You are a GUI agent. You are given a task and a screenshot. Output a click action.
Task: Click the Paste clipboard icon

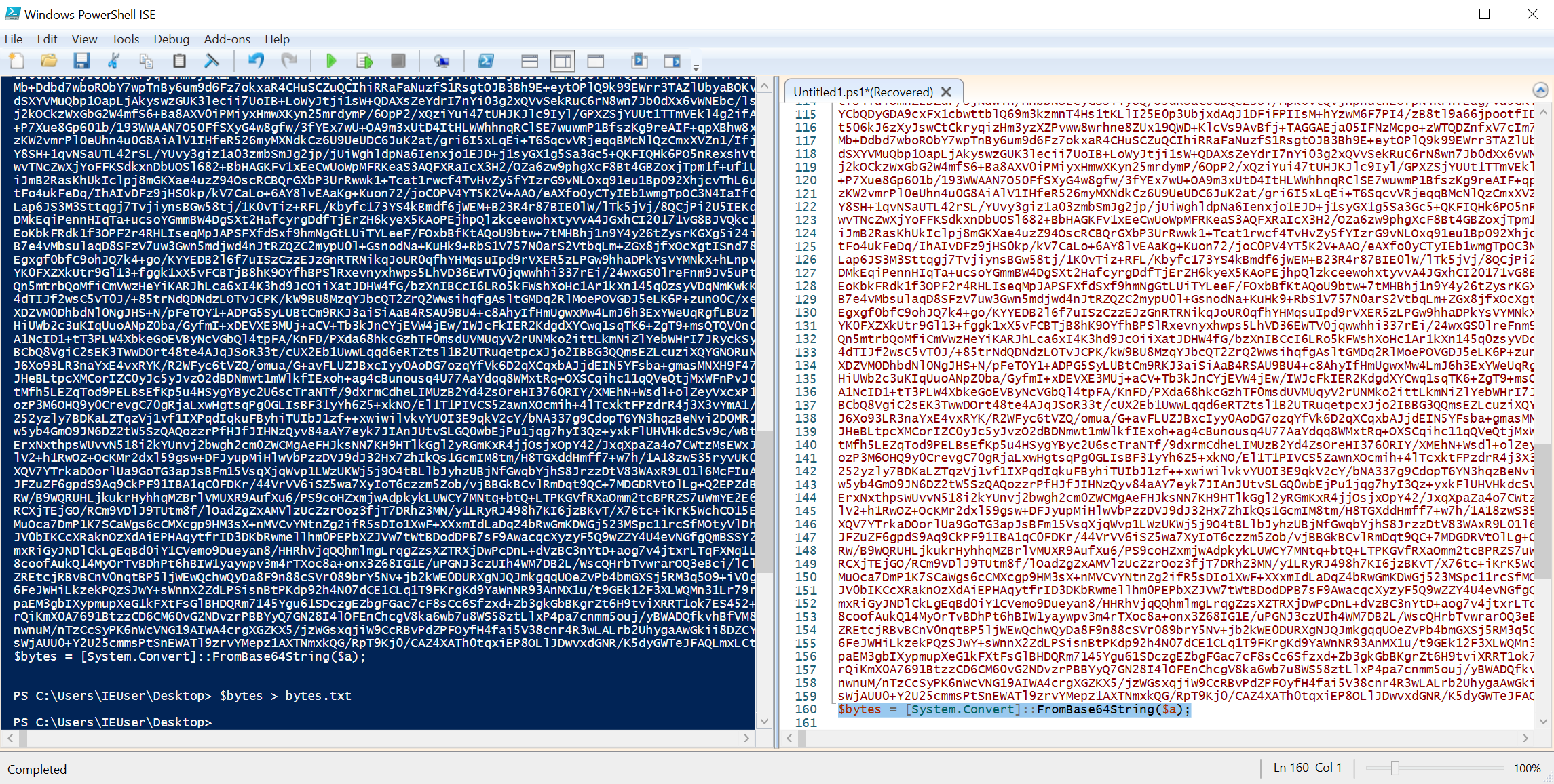click(179, 61)
